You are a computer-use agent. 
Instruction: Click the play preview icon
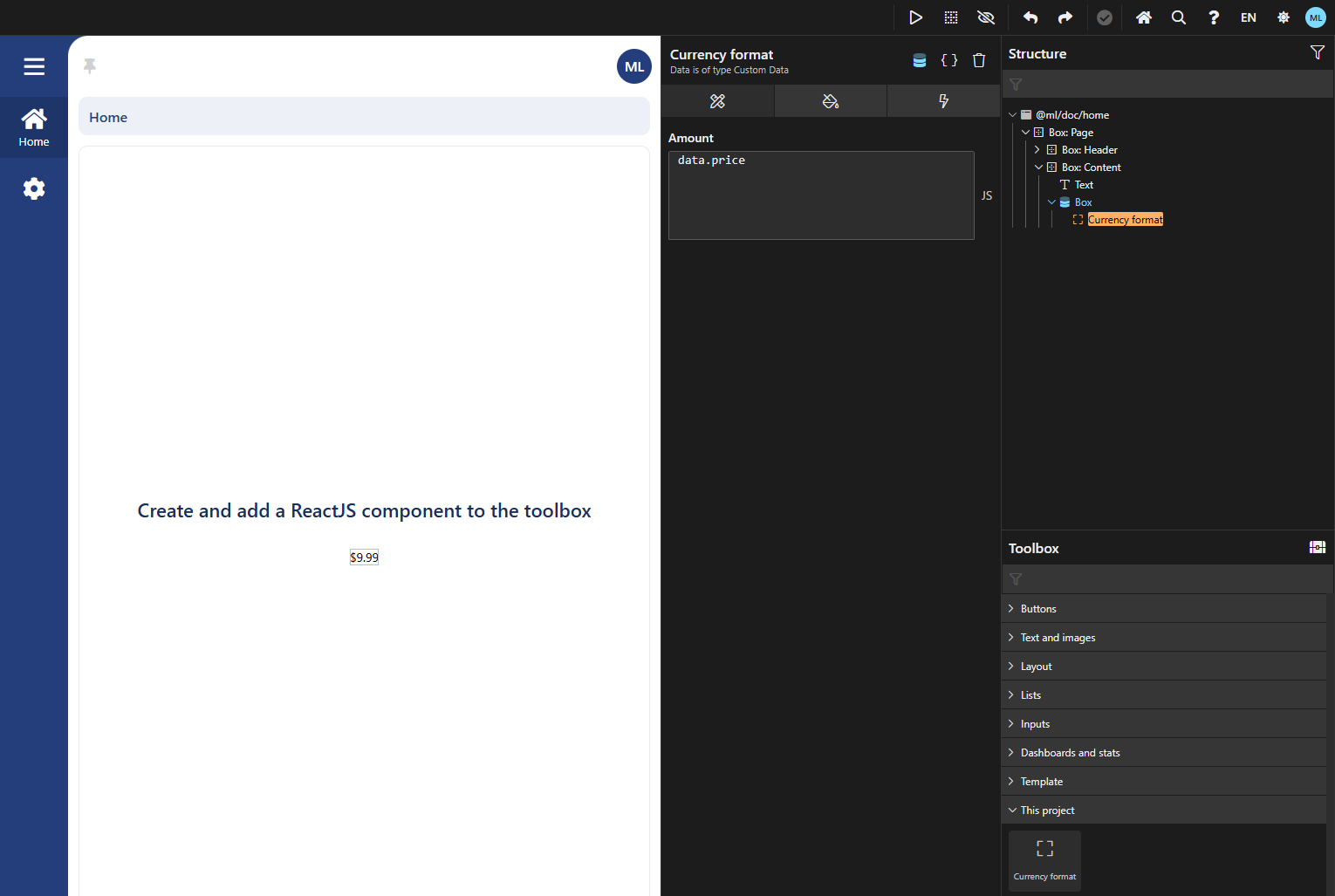click(x=915, y=17)
